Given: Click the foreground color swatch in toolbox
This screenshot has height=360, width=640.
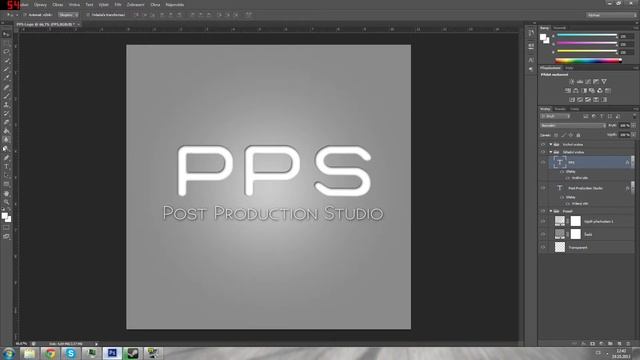Looking at the screenshot, I should click(x=4, y=216).
